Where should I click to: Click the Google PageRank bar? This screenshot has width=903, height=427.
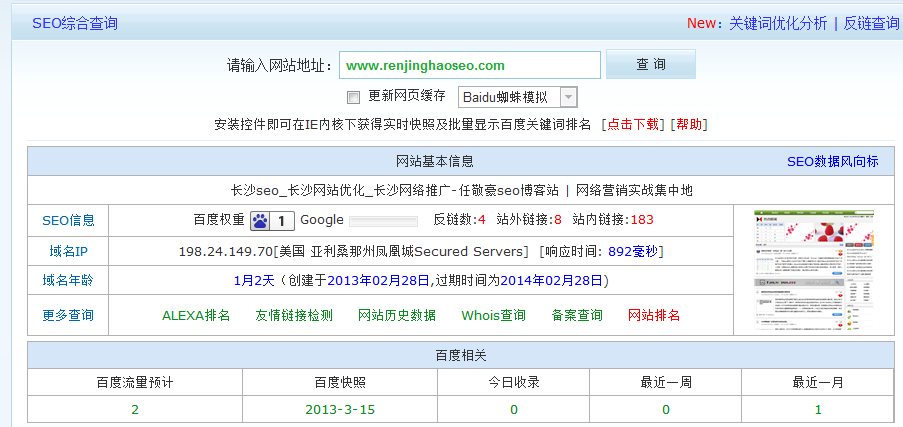(384, 221)
